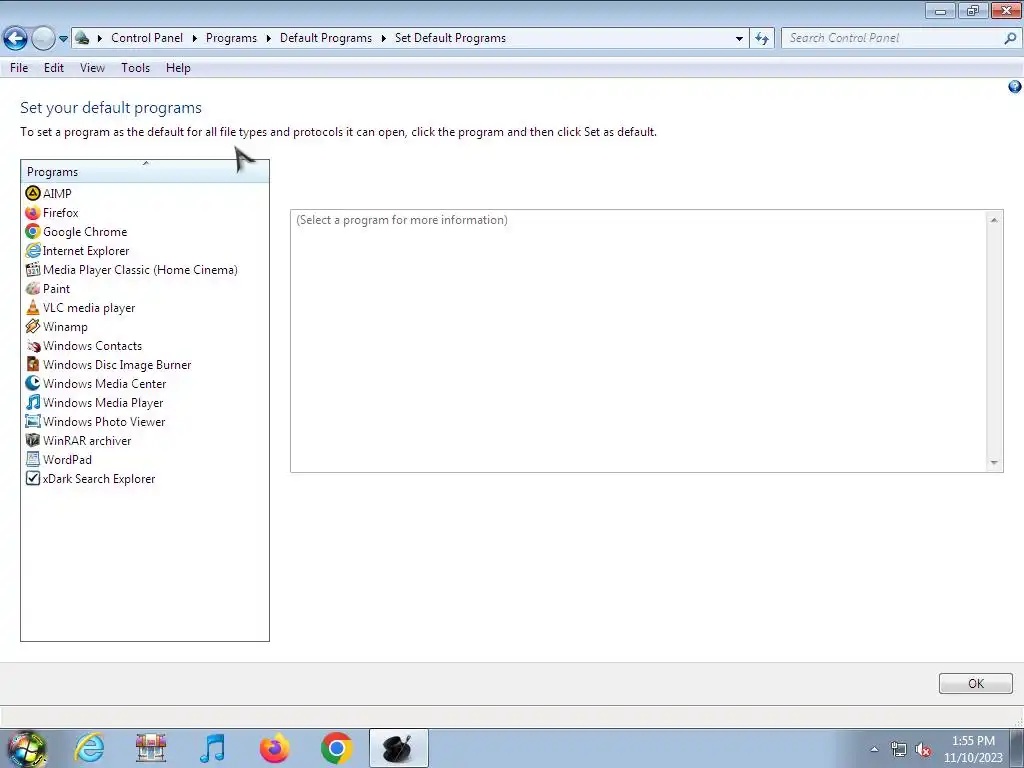Open the recent pages dropdown arrow
The height and width of the screenshot is (768, 1024).
coord(63,39)
